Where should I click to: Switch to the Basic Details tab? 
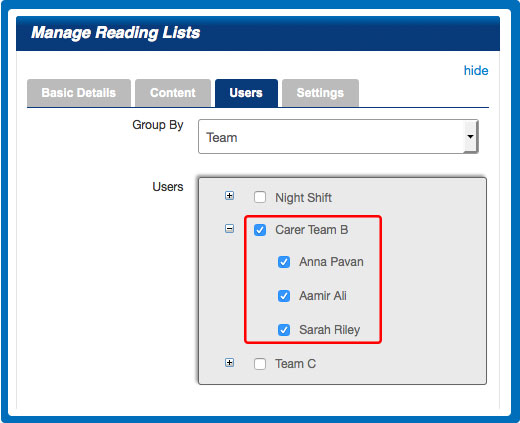[79, 93]
